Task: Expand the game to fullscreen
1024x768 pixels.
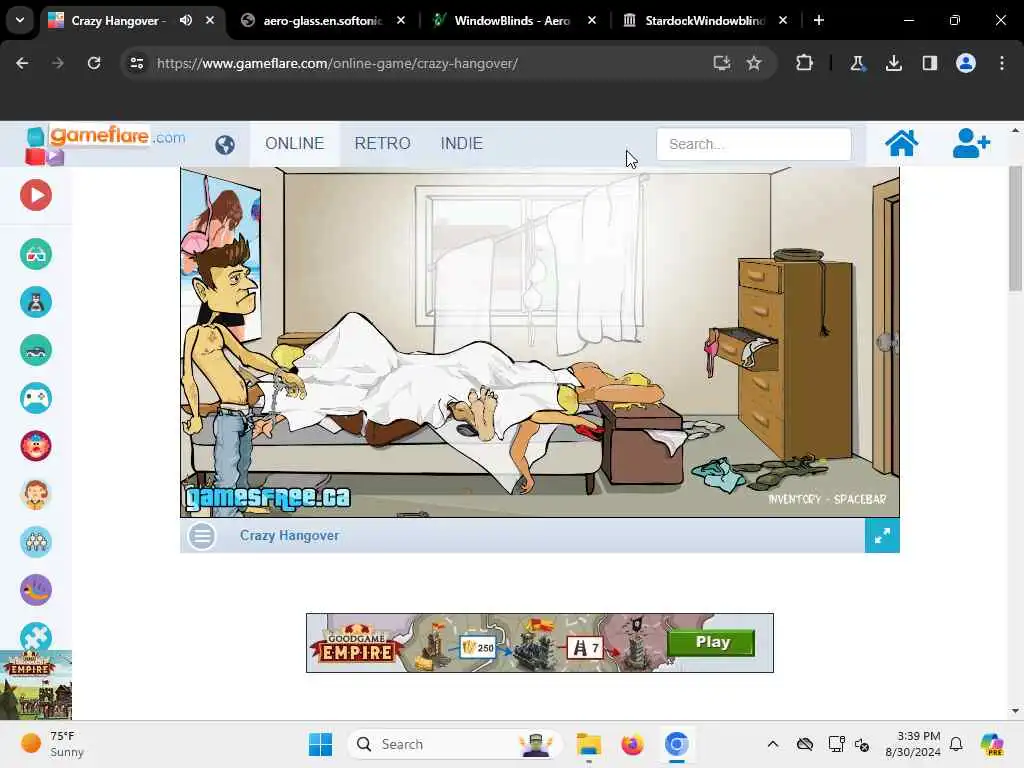Action: pos(882,536)
